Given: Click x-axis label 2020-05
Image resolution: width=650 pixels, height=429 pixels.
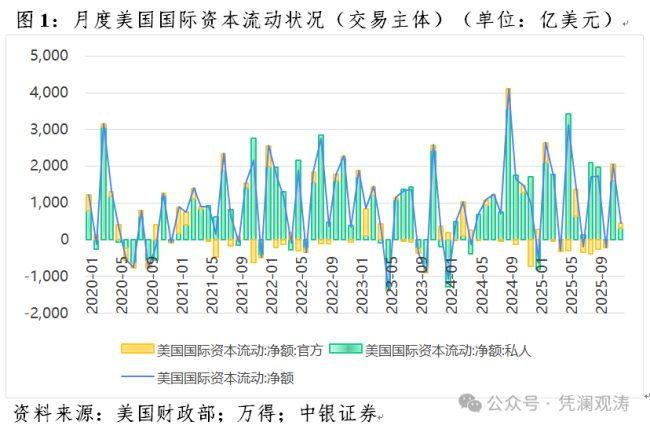Looking at the screenshot, I should (122, 285).
